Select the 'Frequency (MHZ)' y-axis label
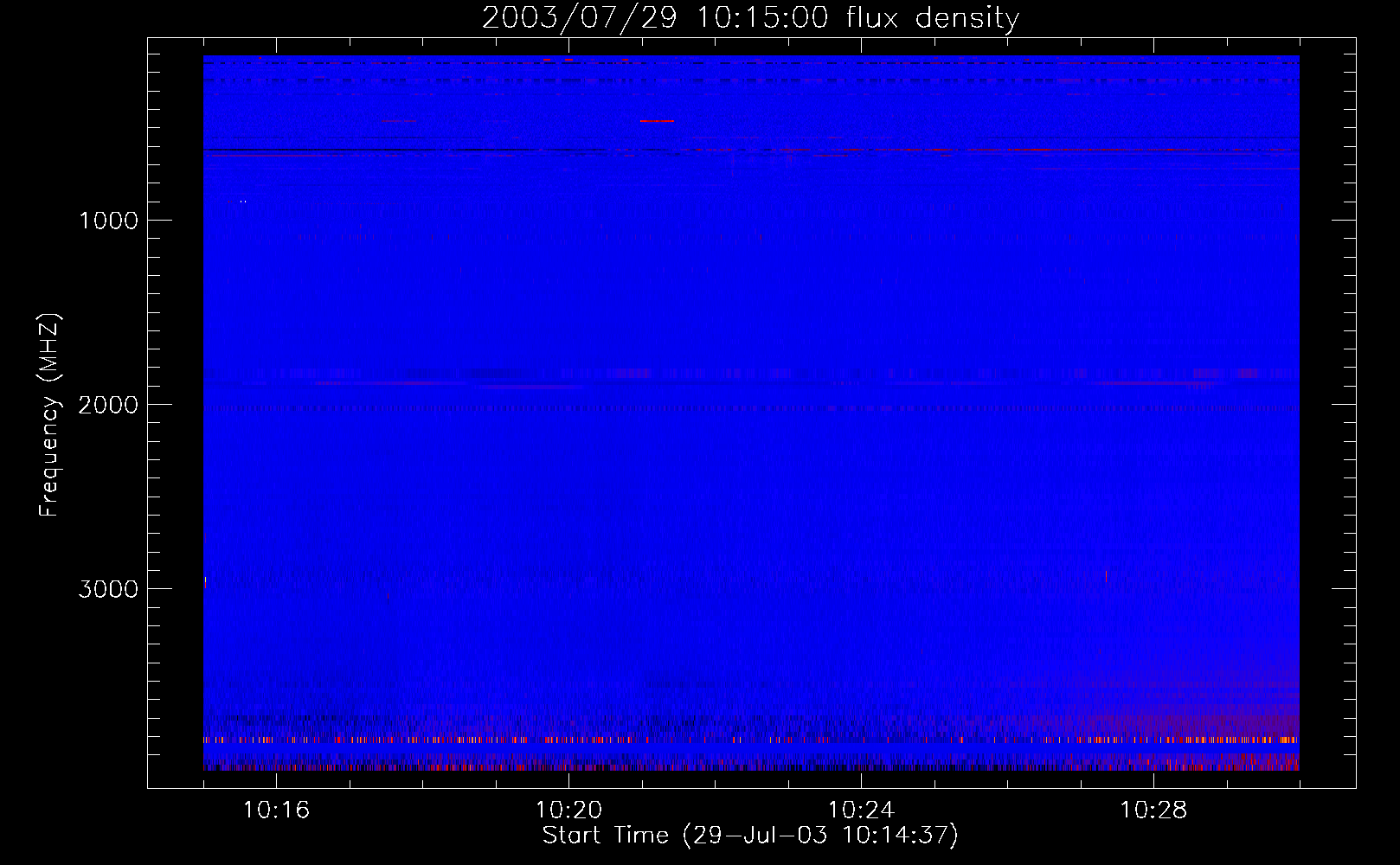The height and width of the screenshot is (865, 1400). (x=49, y=414)
